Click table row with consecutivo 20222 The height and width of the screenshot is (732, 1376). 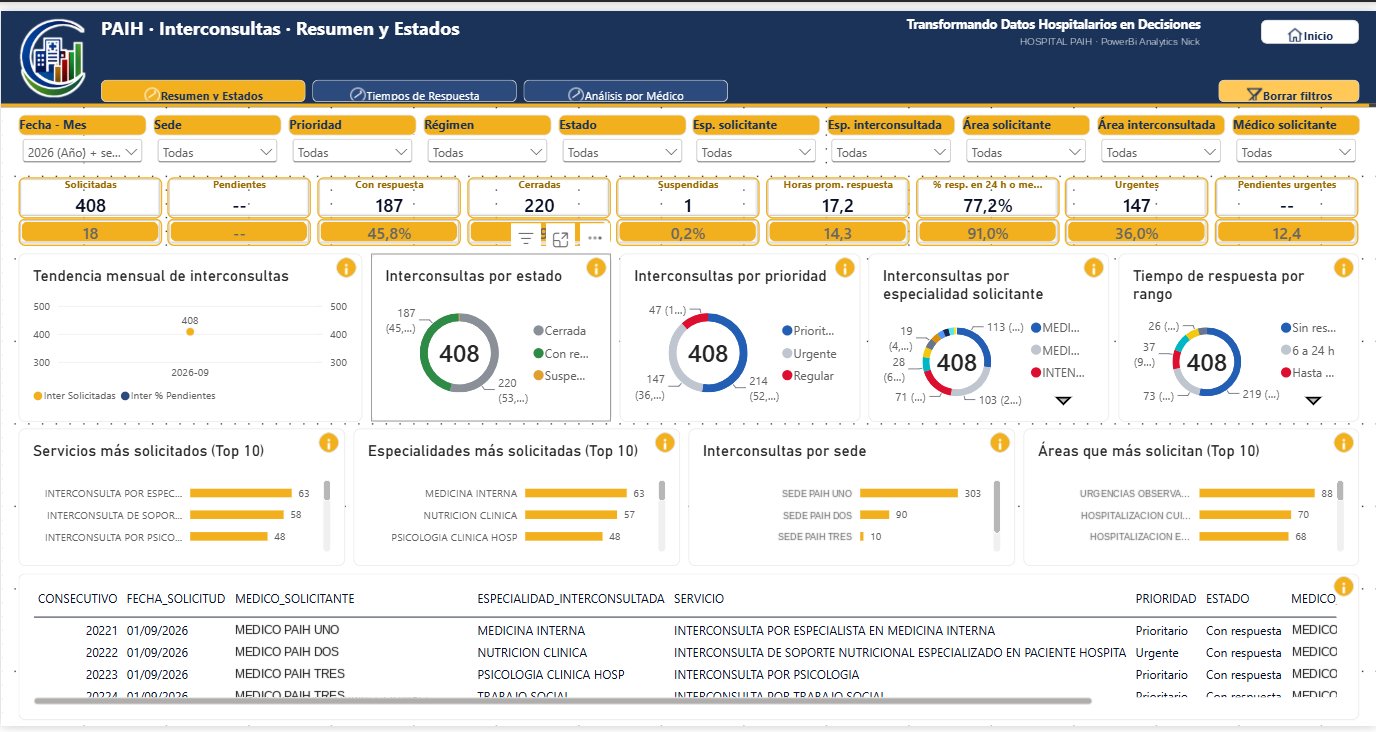click(x=684, y=652)
